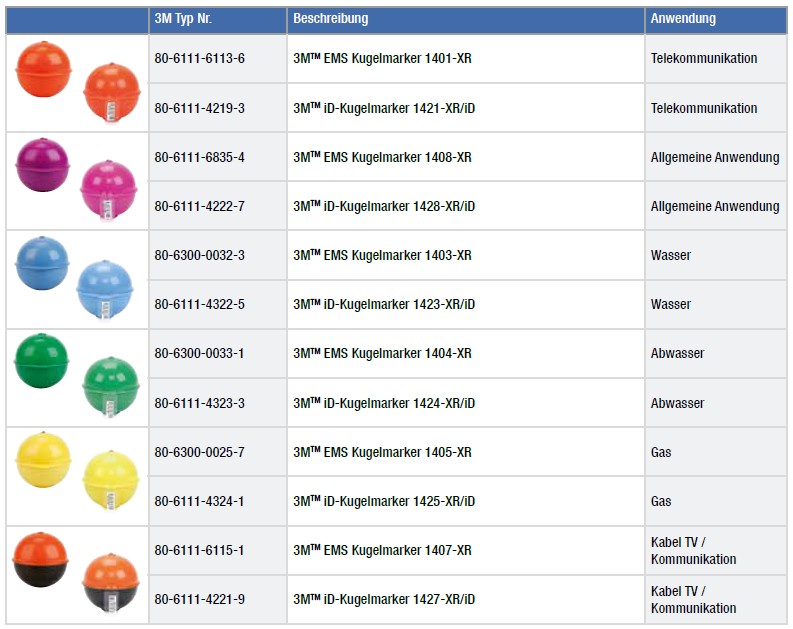Viewport: 793px width, 629px height.
Task: Click 'Abwasser' application for 1424-XR/iD
Action: click(677, 403)
